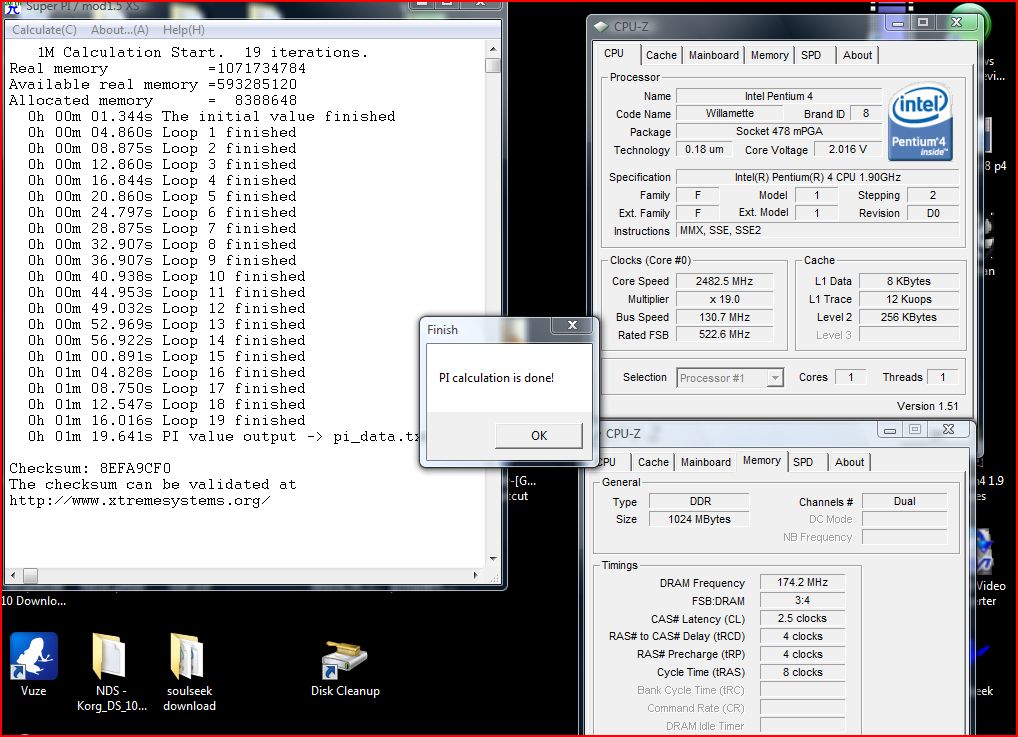Click the Bus Speed 130.7 MHz field
The image size is (1018, 737).
tap(725, 318)
